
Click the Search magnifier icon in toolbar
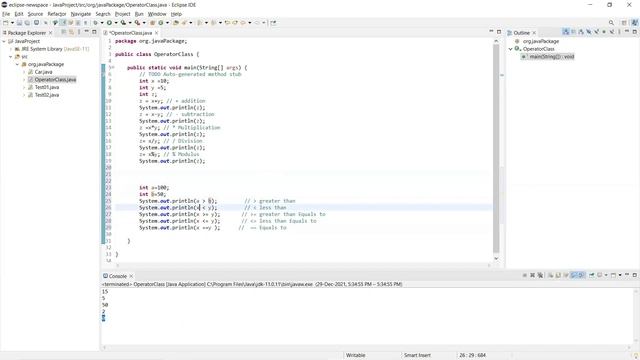click(x=611, y=23)
